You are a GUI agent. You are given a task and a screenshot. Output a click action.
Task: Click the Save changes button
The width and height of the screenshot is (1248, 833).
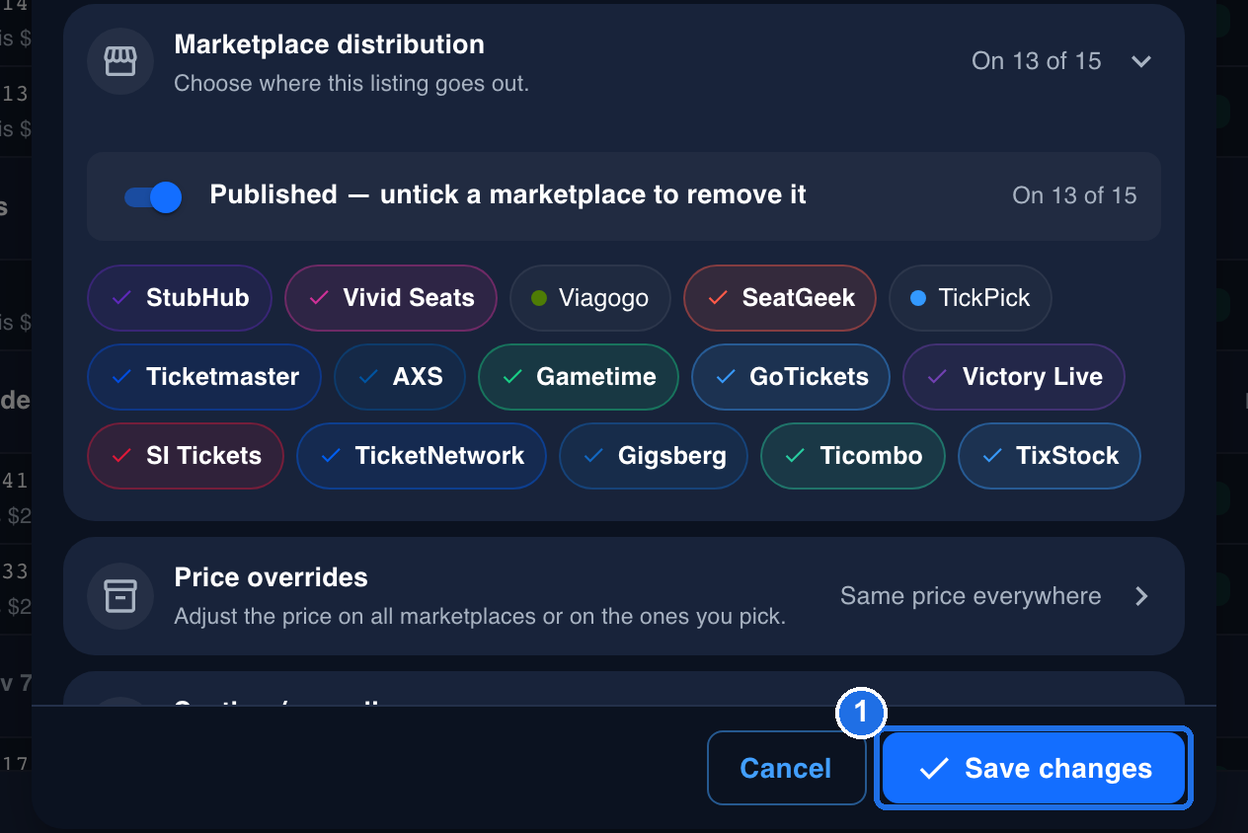[x=1034, y=768]
